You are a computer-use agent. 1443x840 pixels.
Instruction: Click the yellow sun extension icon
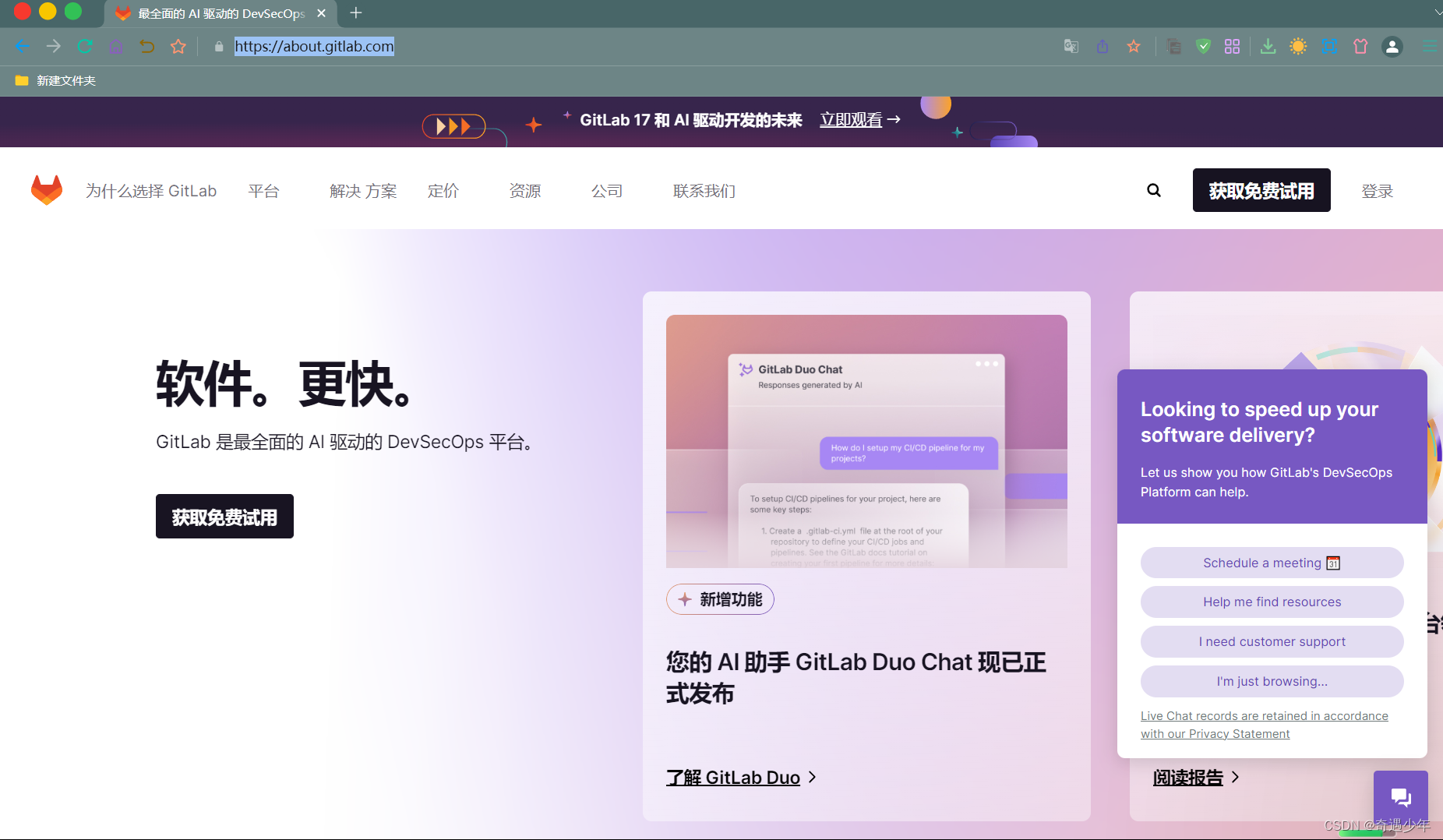[x=1298, y=46]
